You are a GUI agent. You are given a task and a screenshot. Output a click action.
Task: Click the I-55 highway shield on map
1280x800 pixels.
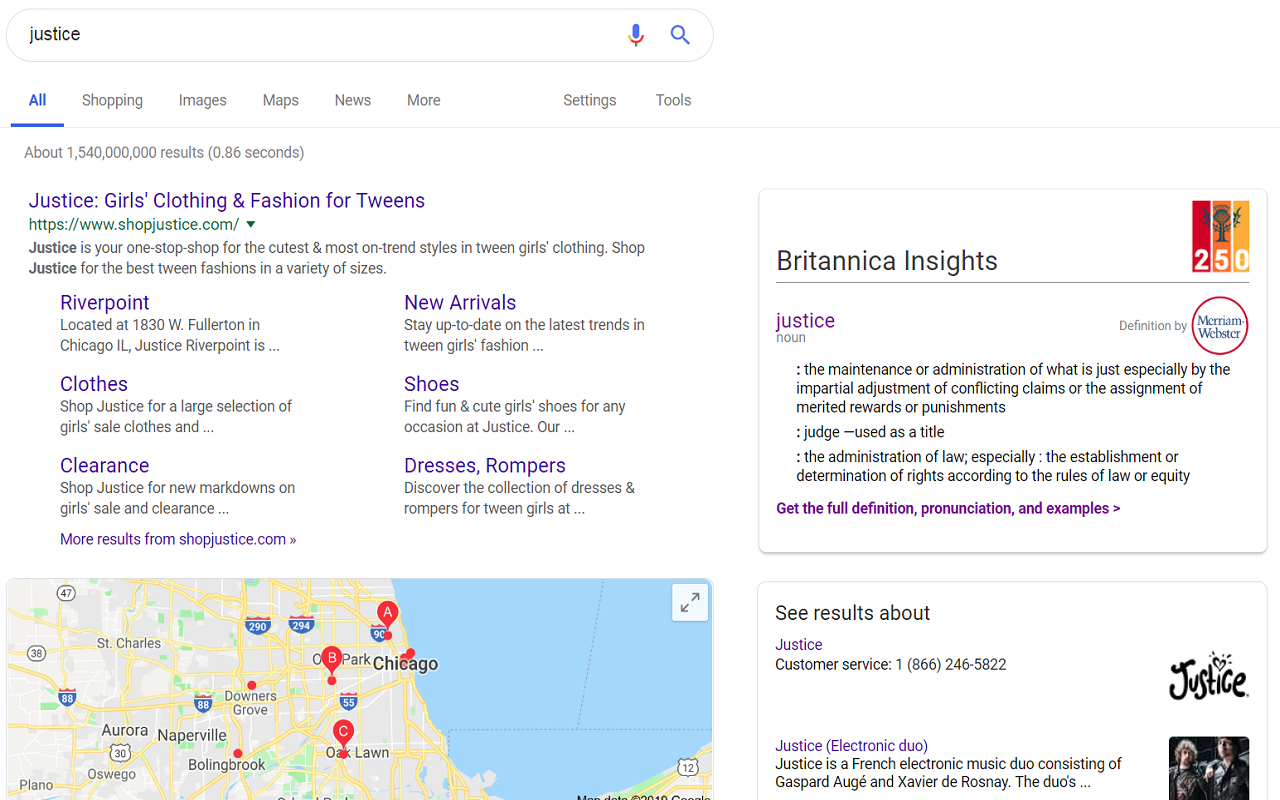pos(349,700)
